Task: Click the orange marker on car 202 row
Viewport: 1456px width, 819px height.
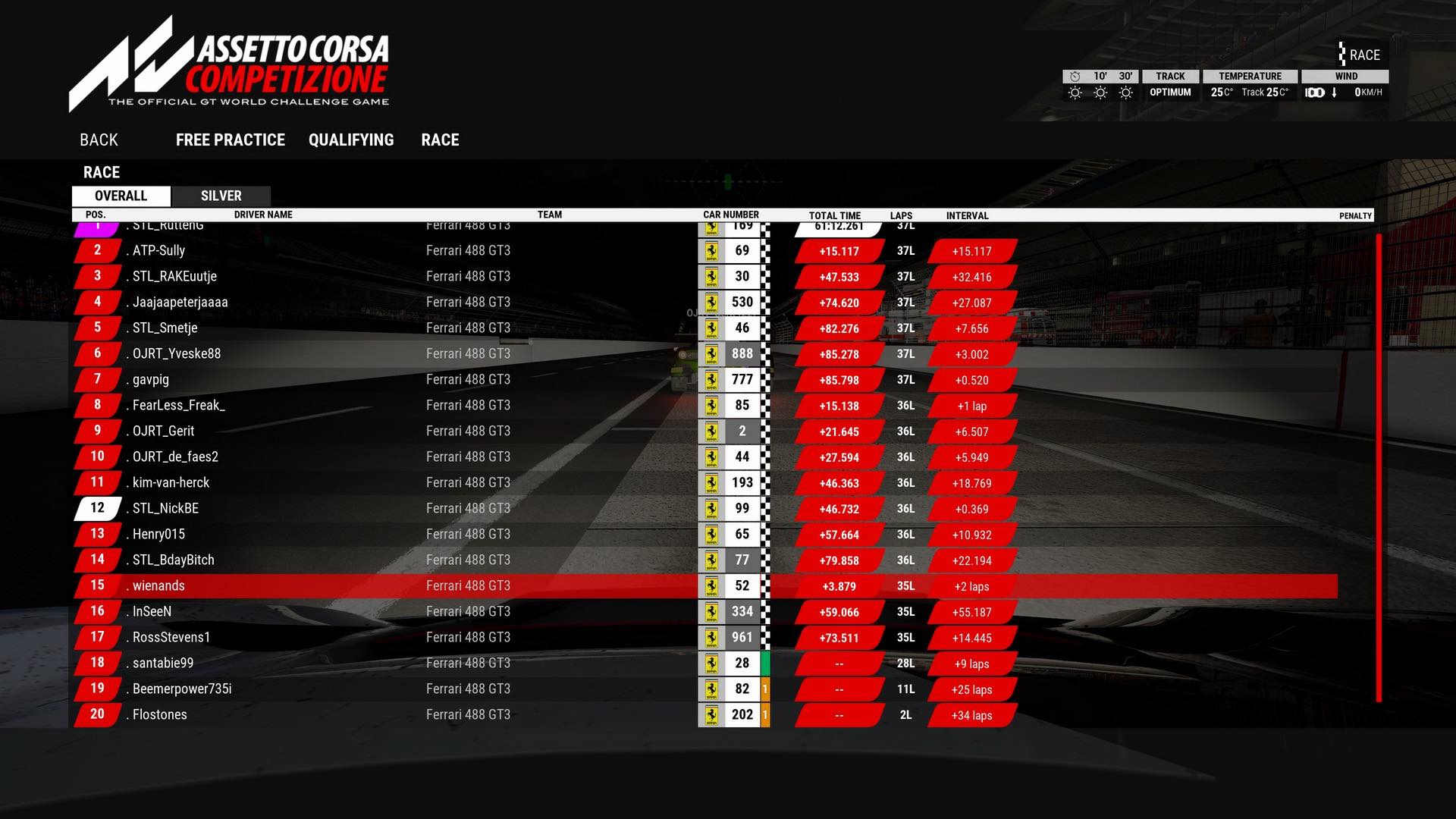Action: [x=765, y=715]
